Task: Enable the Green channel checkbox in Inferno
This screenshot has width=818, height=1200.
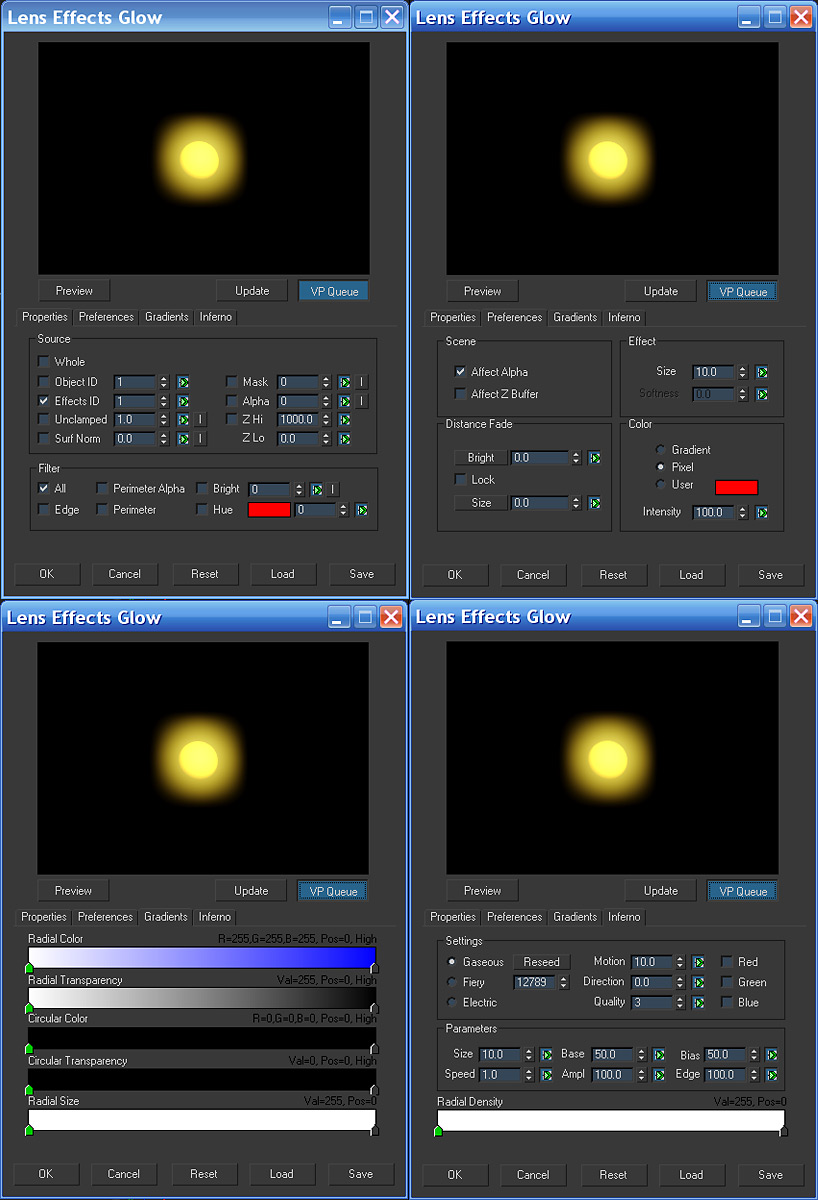Action: (727, 982)
